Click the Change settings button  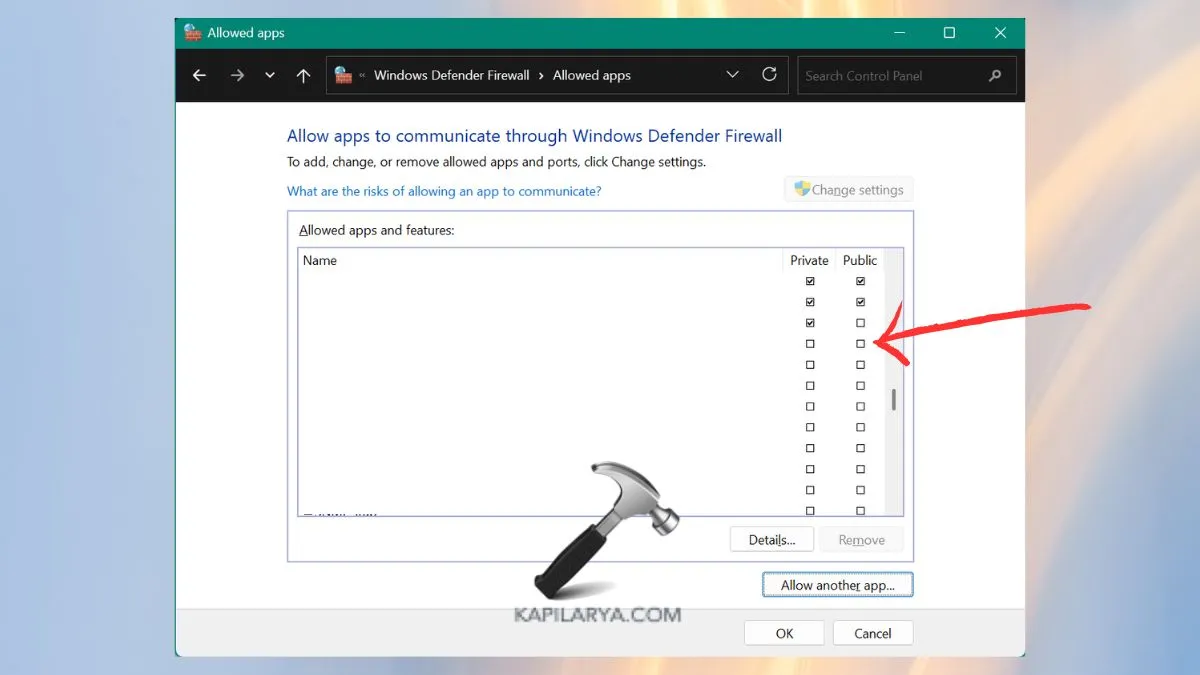849,190
